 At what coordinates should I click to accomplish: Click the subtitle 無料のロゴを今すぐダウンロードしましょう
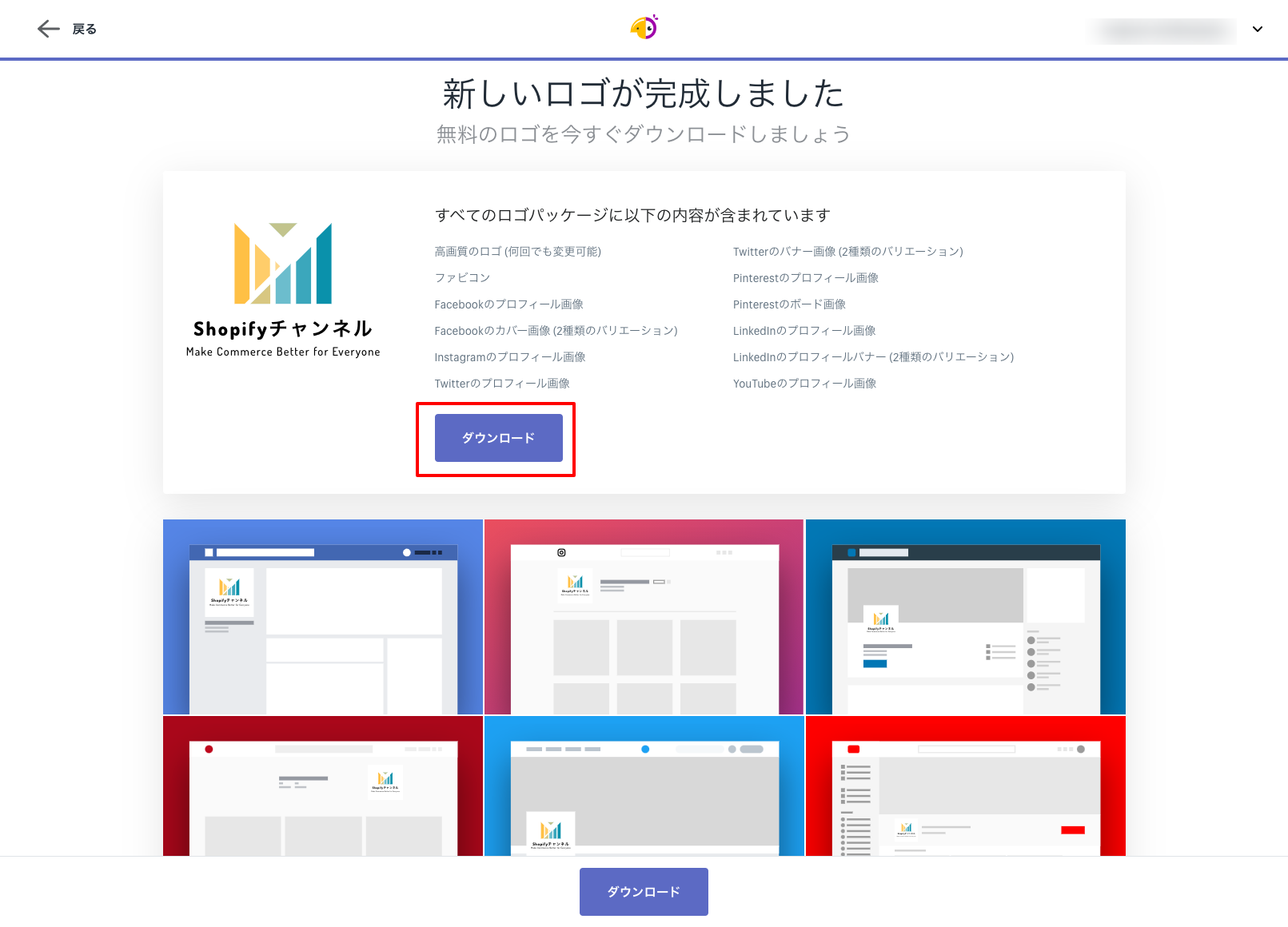(644, 134)
